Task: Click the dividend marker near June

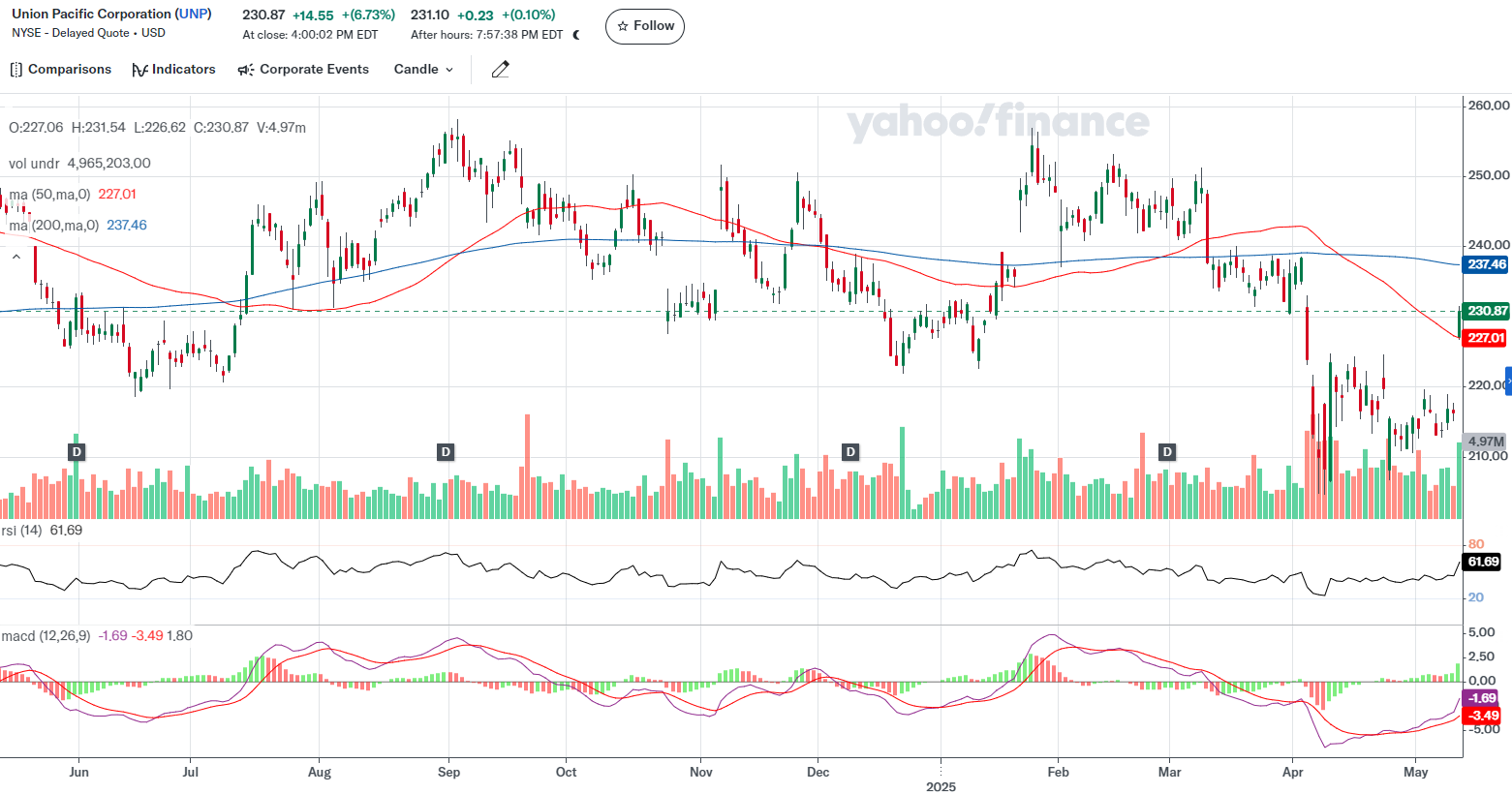Action: 77,451
